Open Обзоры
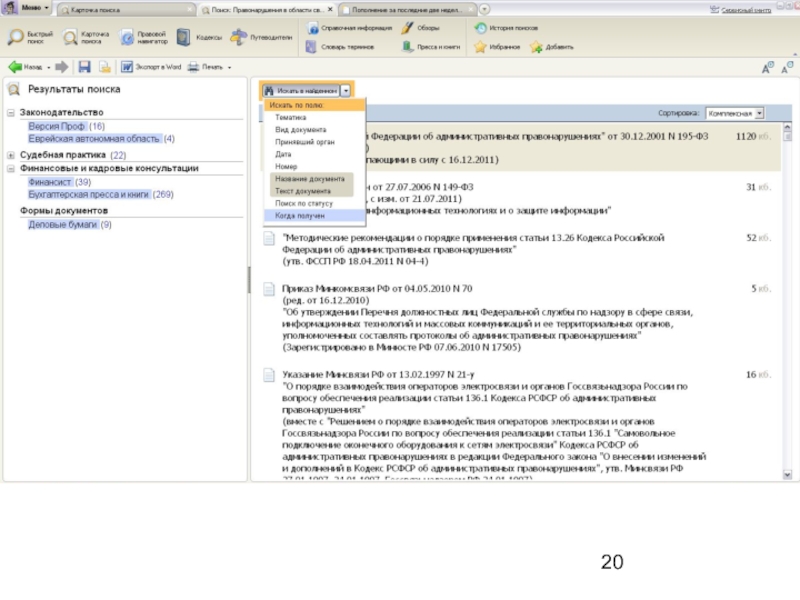800x600 pixels. point(420,28)
